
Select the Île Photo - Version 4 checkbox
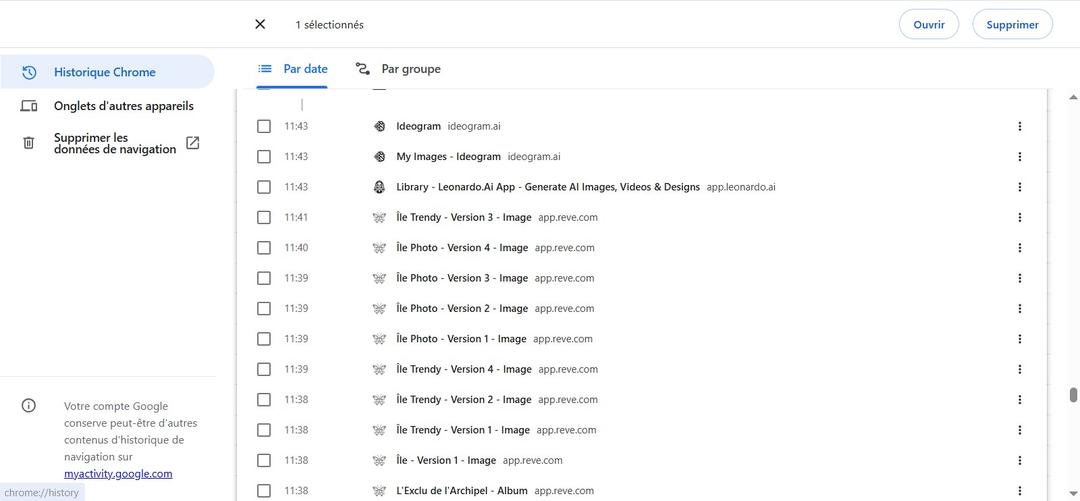tap(264, 248)
